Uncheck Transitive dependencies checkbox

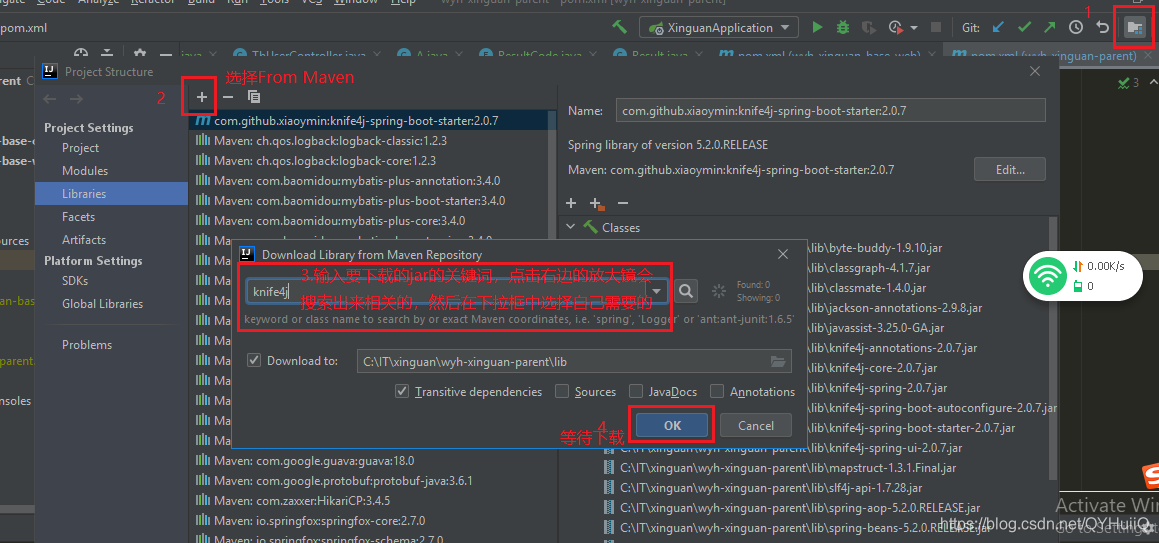pyautogui.click(x=402, y=392)
